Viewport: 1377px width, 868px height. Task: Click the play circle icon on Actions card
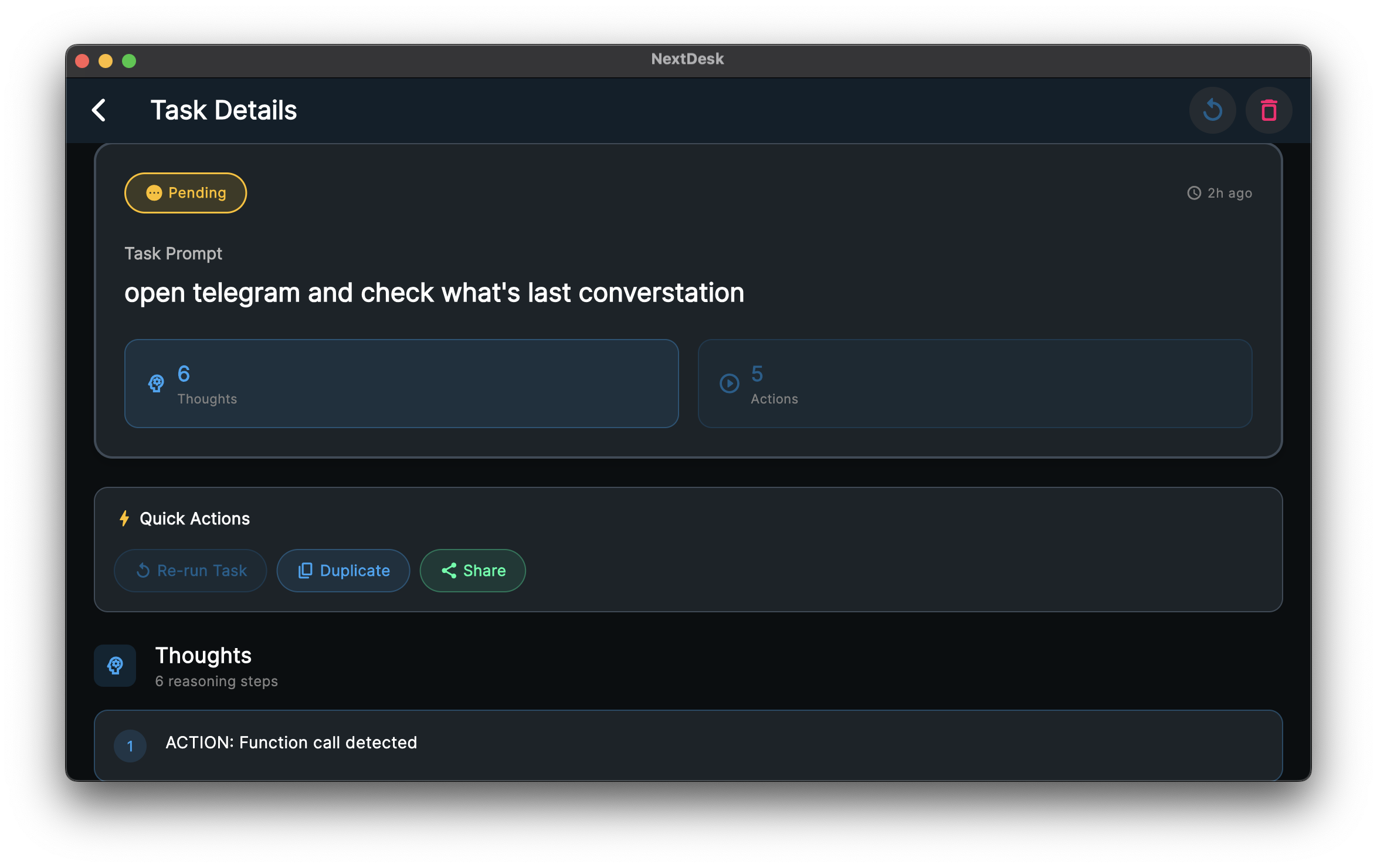(728, 384)
